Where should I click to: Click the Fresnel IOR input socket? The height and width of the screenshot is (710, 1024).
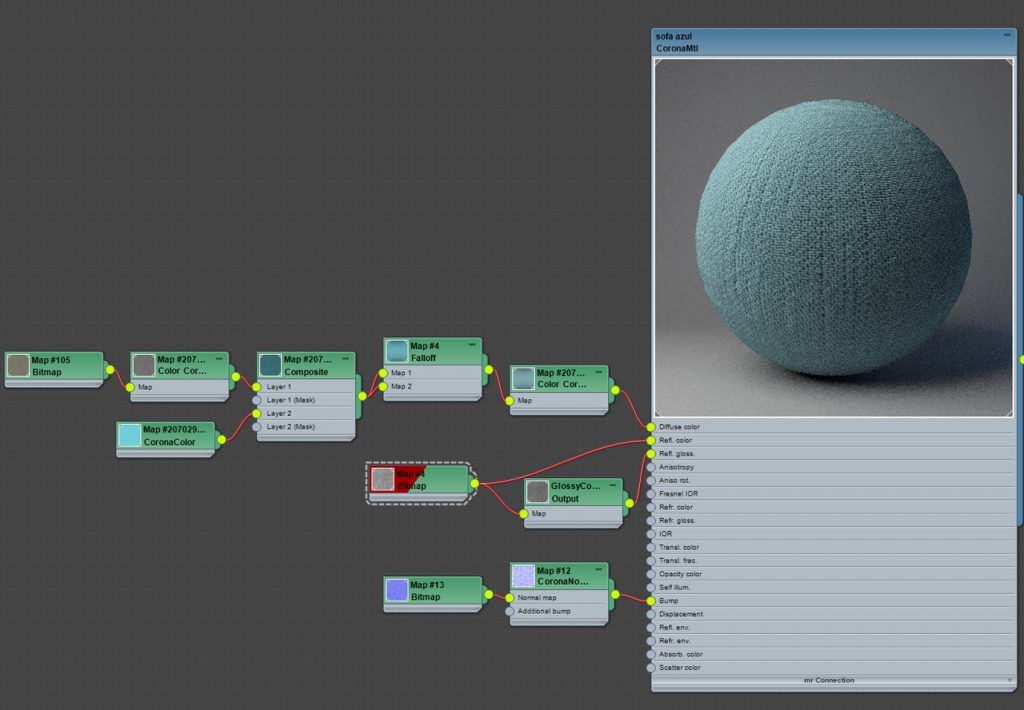point(650,494)
